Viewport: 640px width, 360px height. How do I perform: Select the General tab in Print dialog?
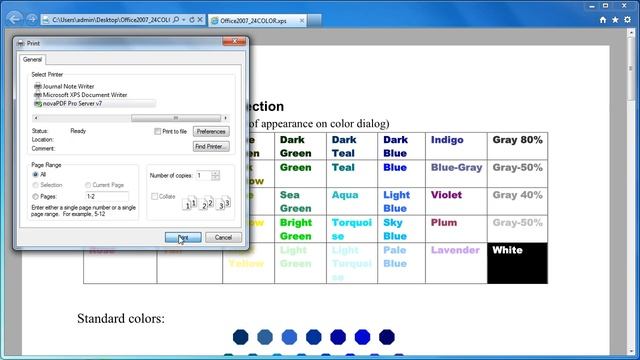click(32, 60)
